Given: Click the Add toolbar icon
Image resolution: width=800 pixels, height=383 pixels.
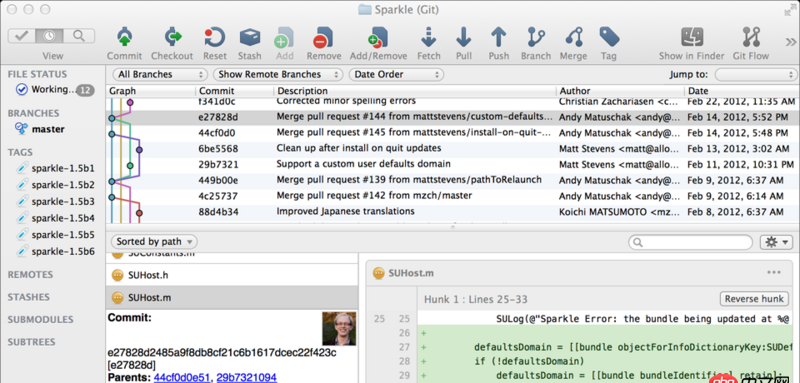Looking at the screenshot, I should 284,37.
